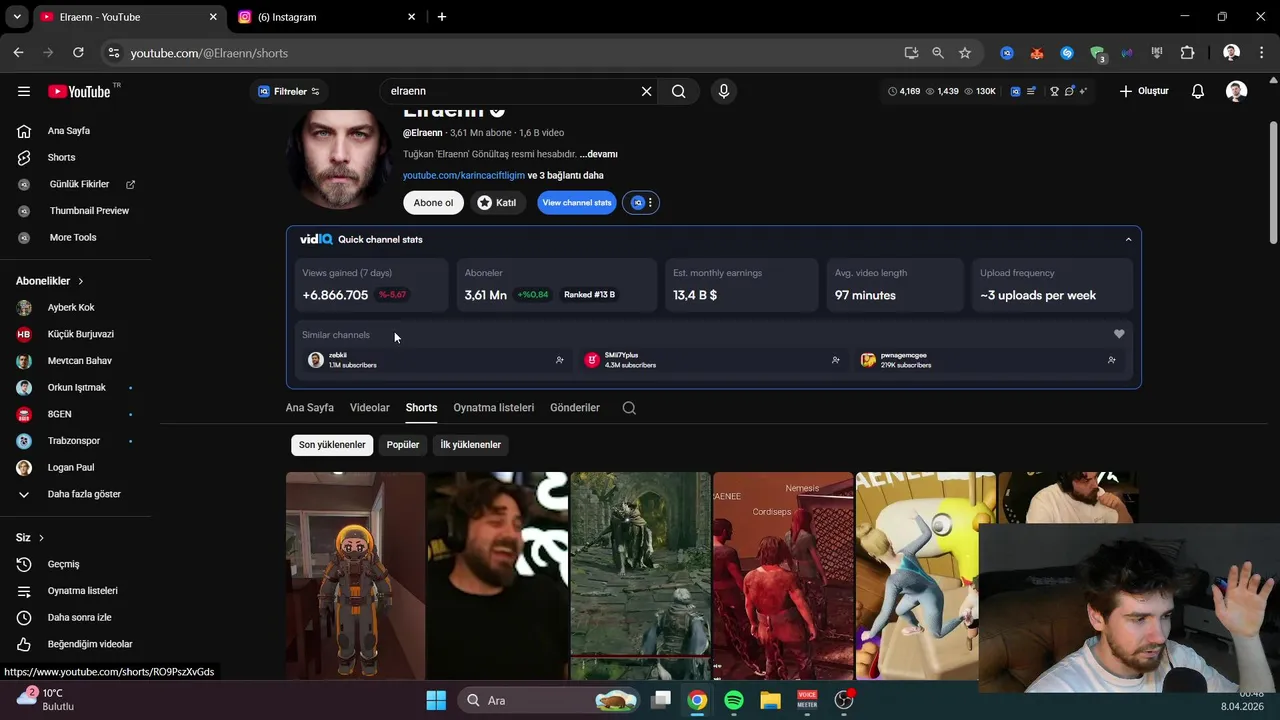Expand channel description with ...devamı
This screenshot has width=1280, height=720.
(x=598, y=154)
